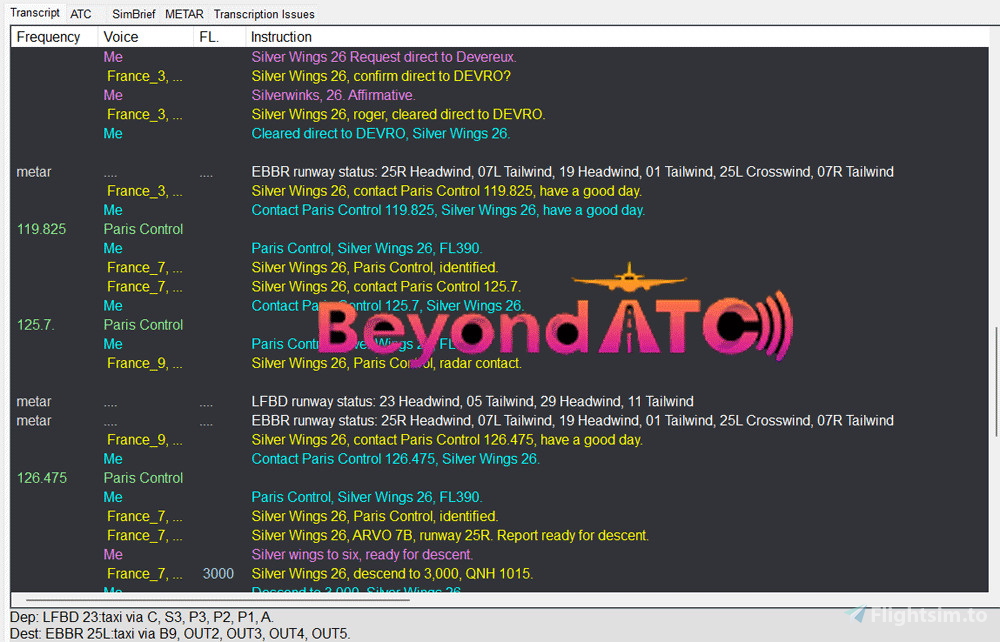Viewport: 1000px width, 642px height.
Task: View the METAR tab
Action: click(183, 14)
